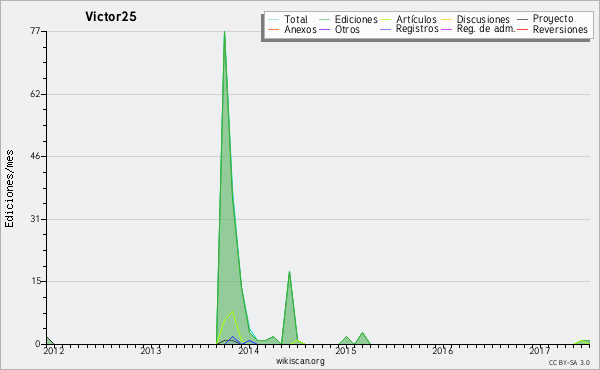This screenshot has height=370, width=600.
Task: Click the 2017 x-axis label
Action: pyautogui.click(x=540, y=350)
